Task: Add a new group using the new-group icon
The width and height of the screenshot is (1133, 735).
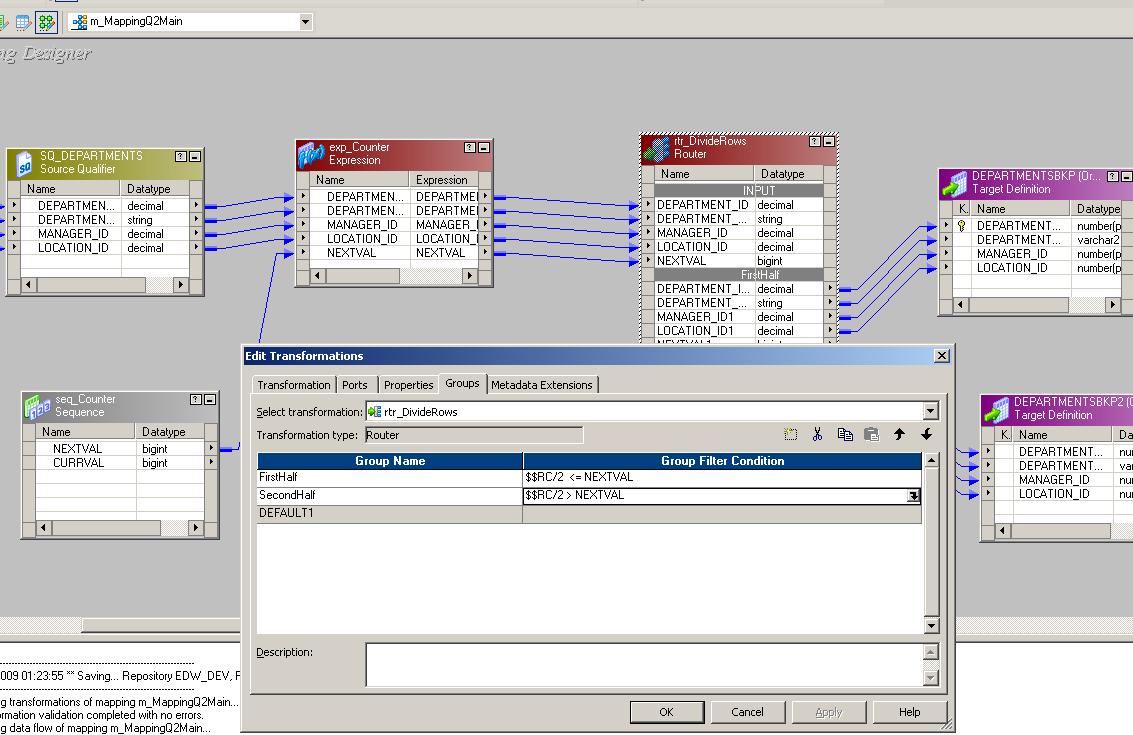Action: coord(791,434)
